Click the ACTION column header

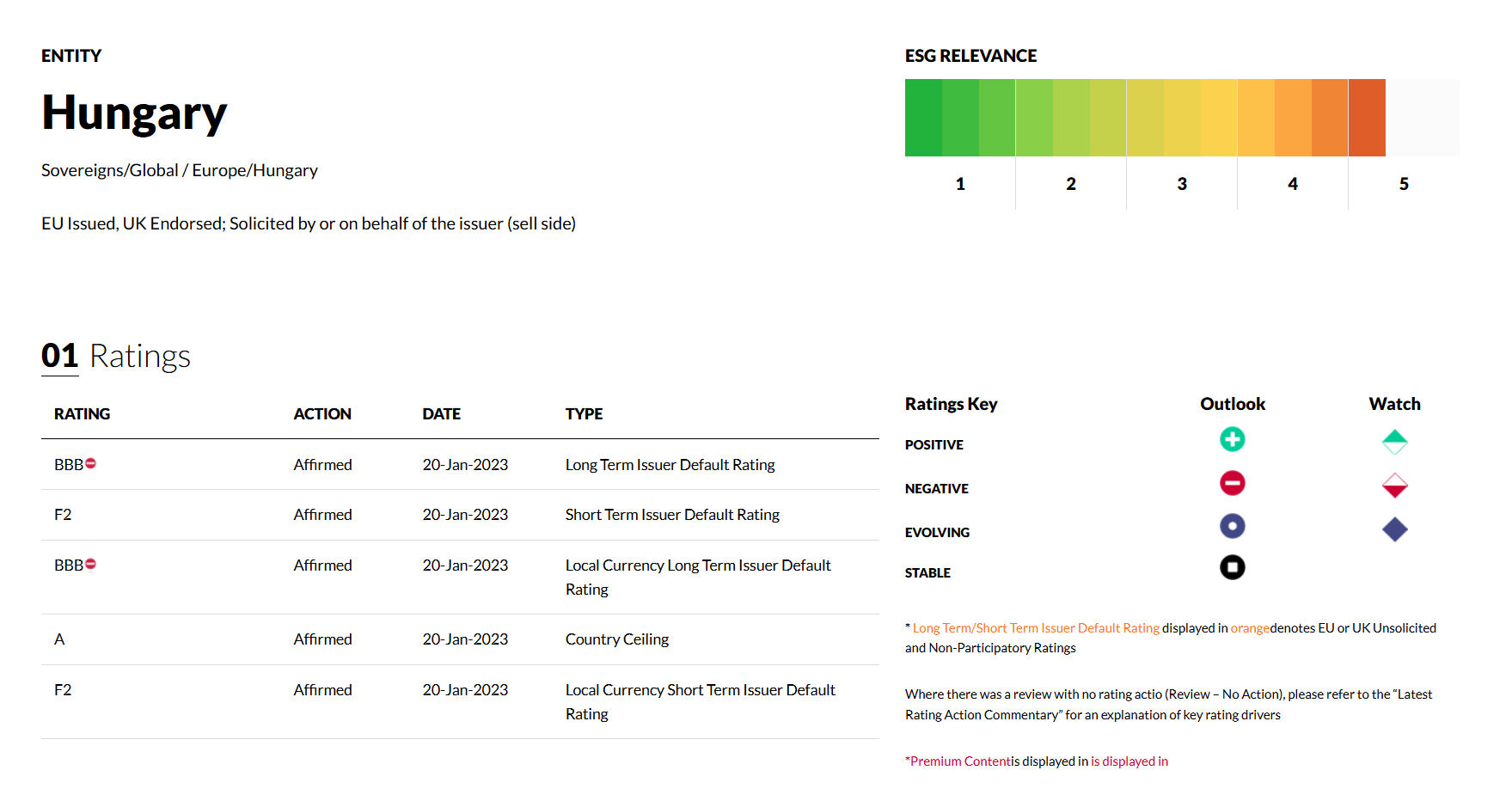[x=322, y=414]
